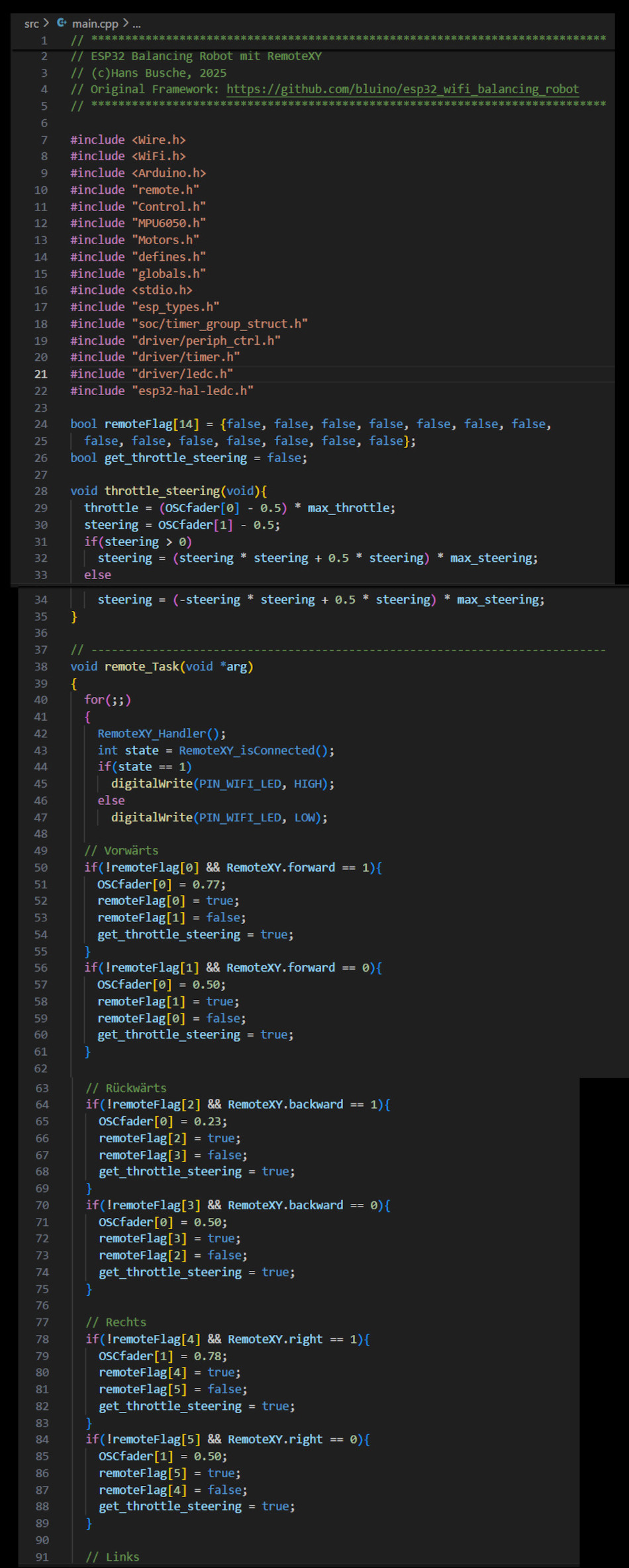Click 'int state = RemoteXY_isConnected();' line
629x1568 pixels.
pyautogui.click(x=216, y=751)
